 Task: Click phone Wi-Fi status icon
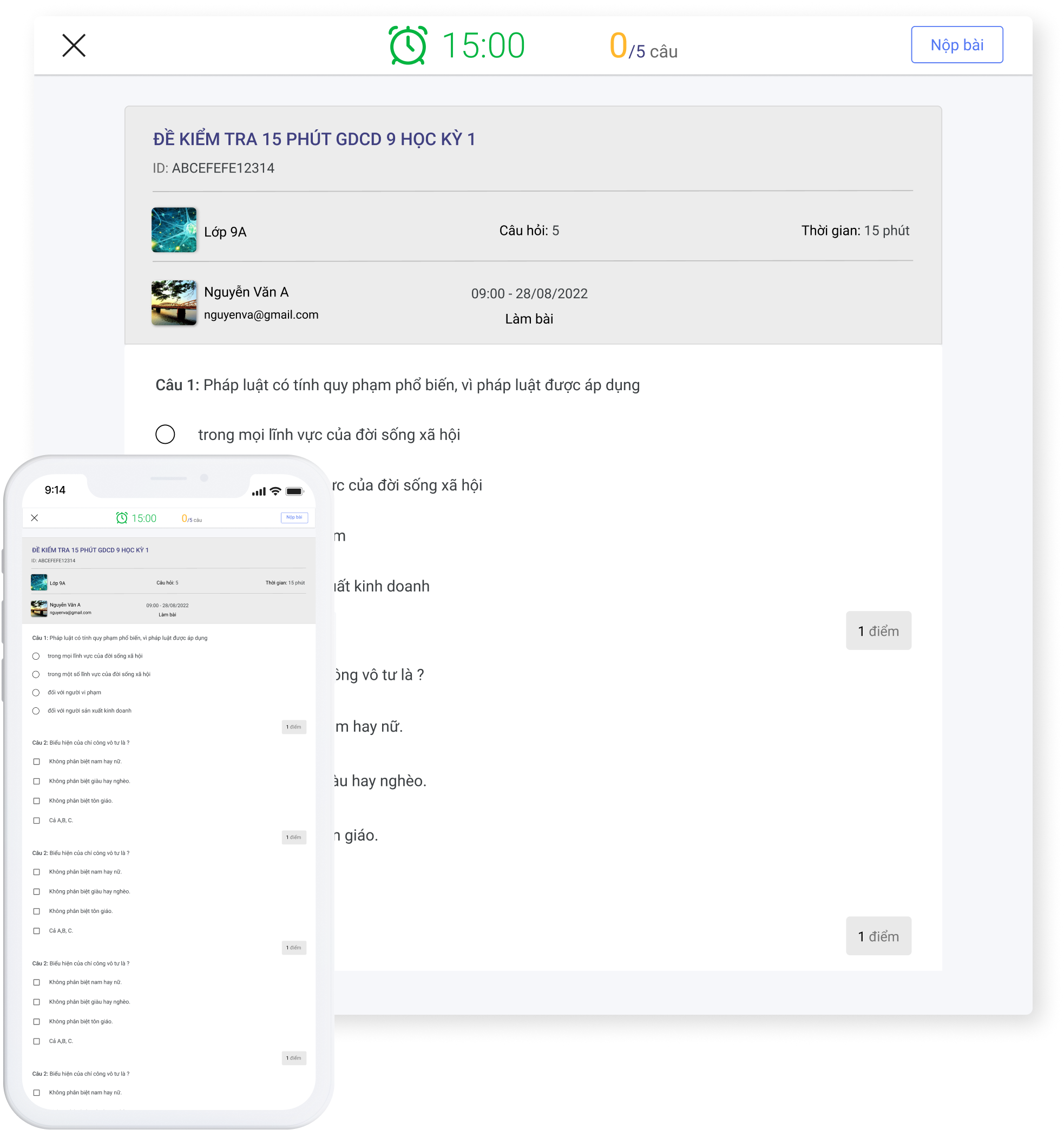tap(275, 491)
